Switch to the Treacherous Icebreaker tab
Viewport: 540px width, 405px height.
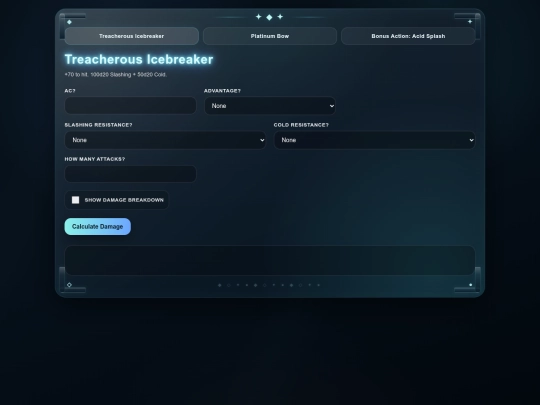click(132, 36)
